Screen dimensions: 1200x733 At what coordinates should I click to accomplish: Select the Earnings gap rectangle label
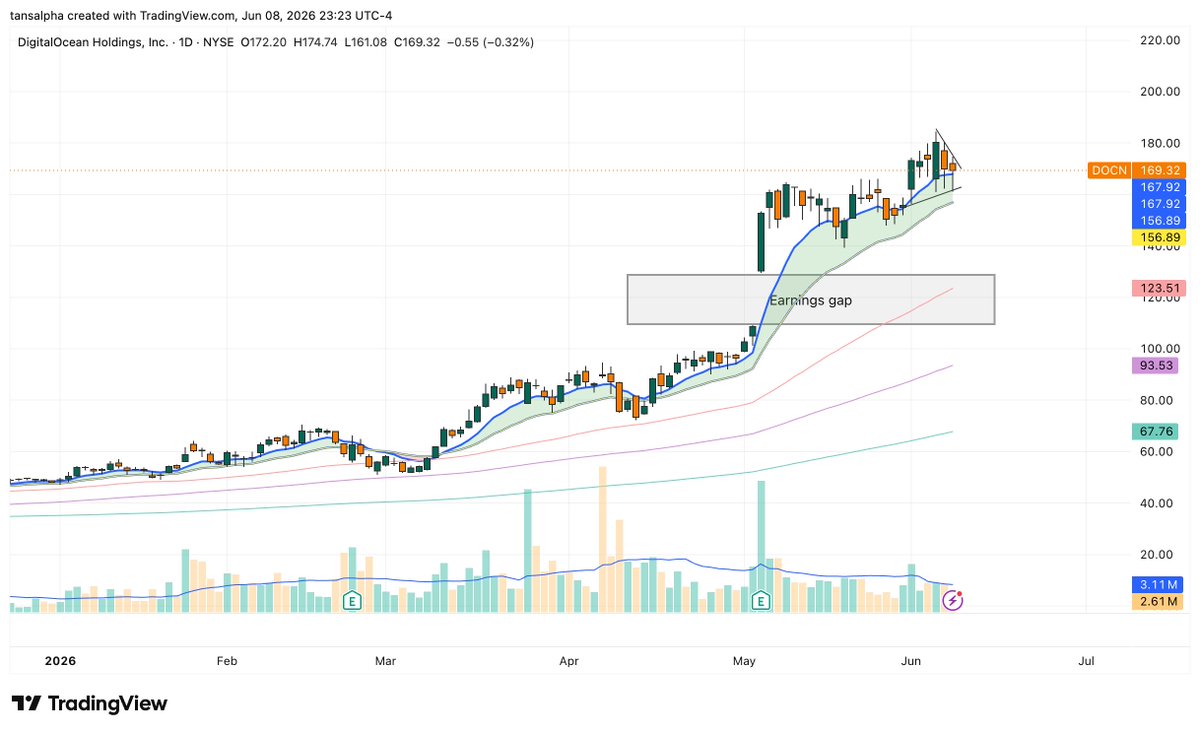point(810,300)
